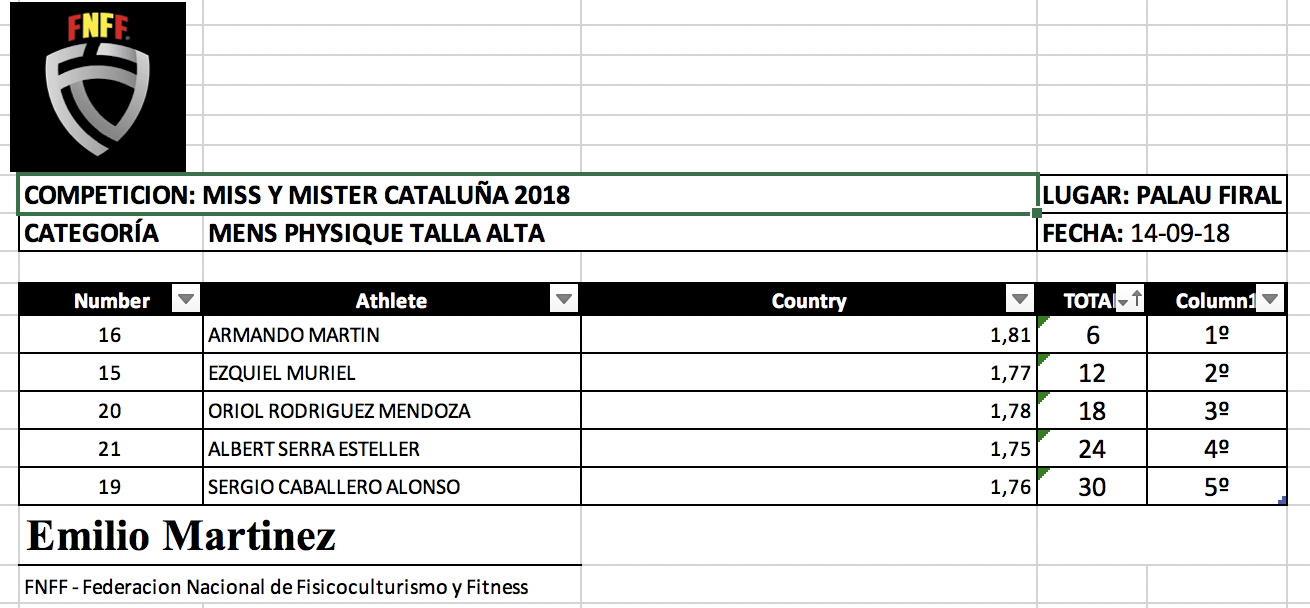Open the Column1 filter dropdown
Image resolution: width=1310 pixels, height=608 pixels.
point(1269,299)
